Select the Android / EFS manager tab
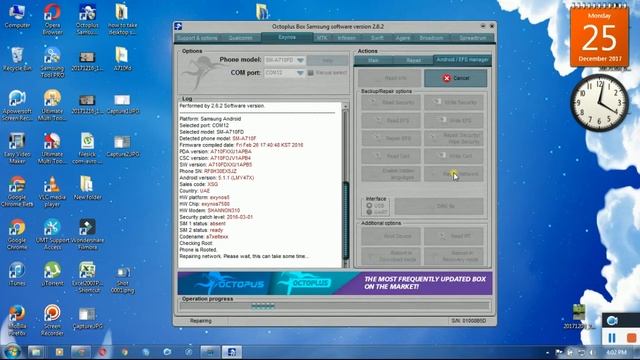640x360 pixels. coord(462,60)
